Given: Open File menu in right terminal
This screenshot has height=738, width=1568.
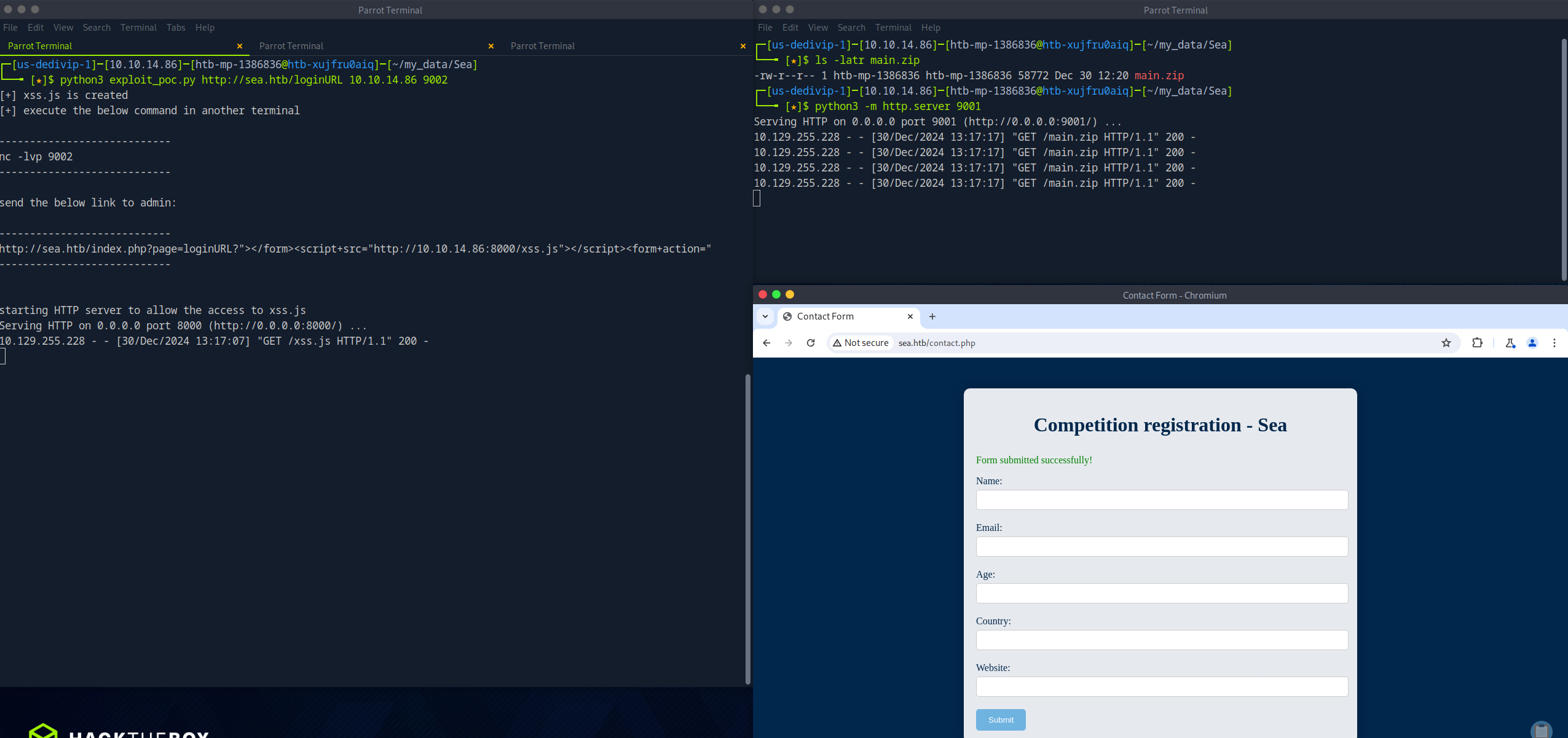Looking at the screenshot, I should (x=765, y=28).
